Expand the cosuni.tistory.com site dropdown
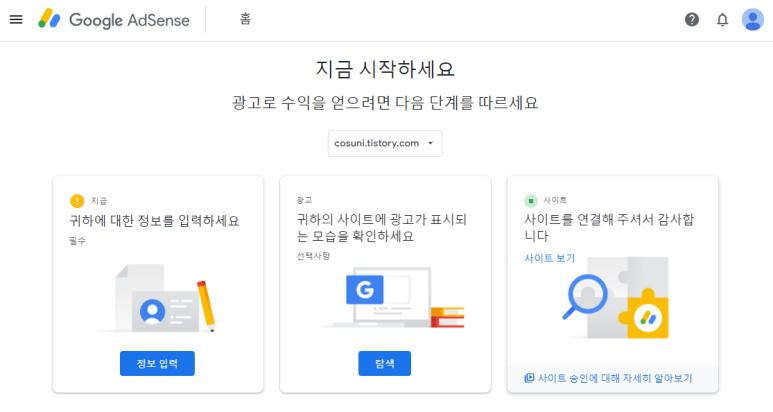This screenshot has width=773, height=412. (385, 143)
